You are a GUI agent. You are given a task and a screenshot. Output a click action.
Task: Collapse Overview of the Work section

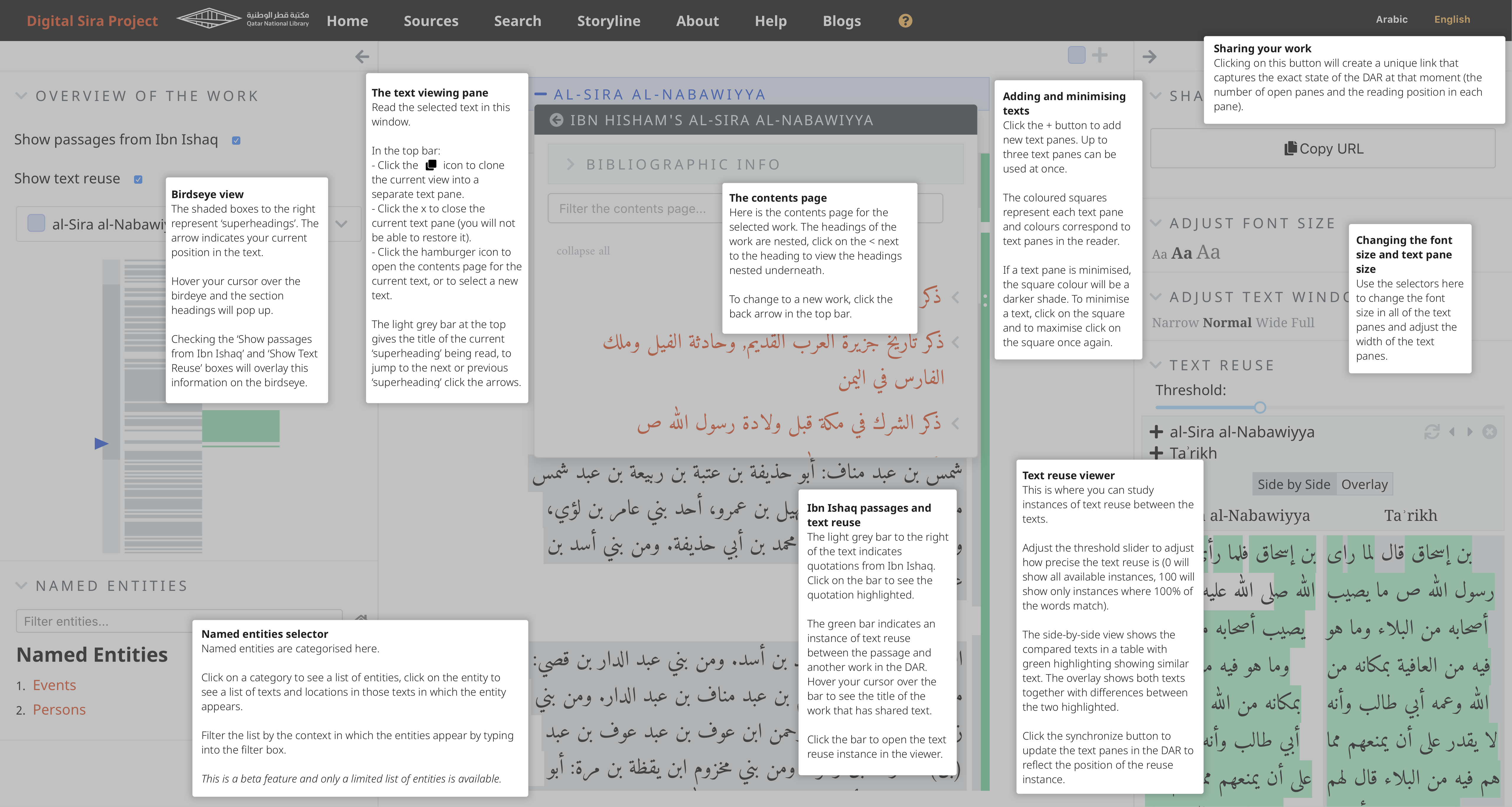(21, 96)
